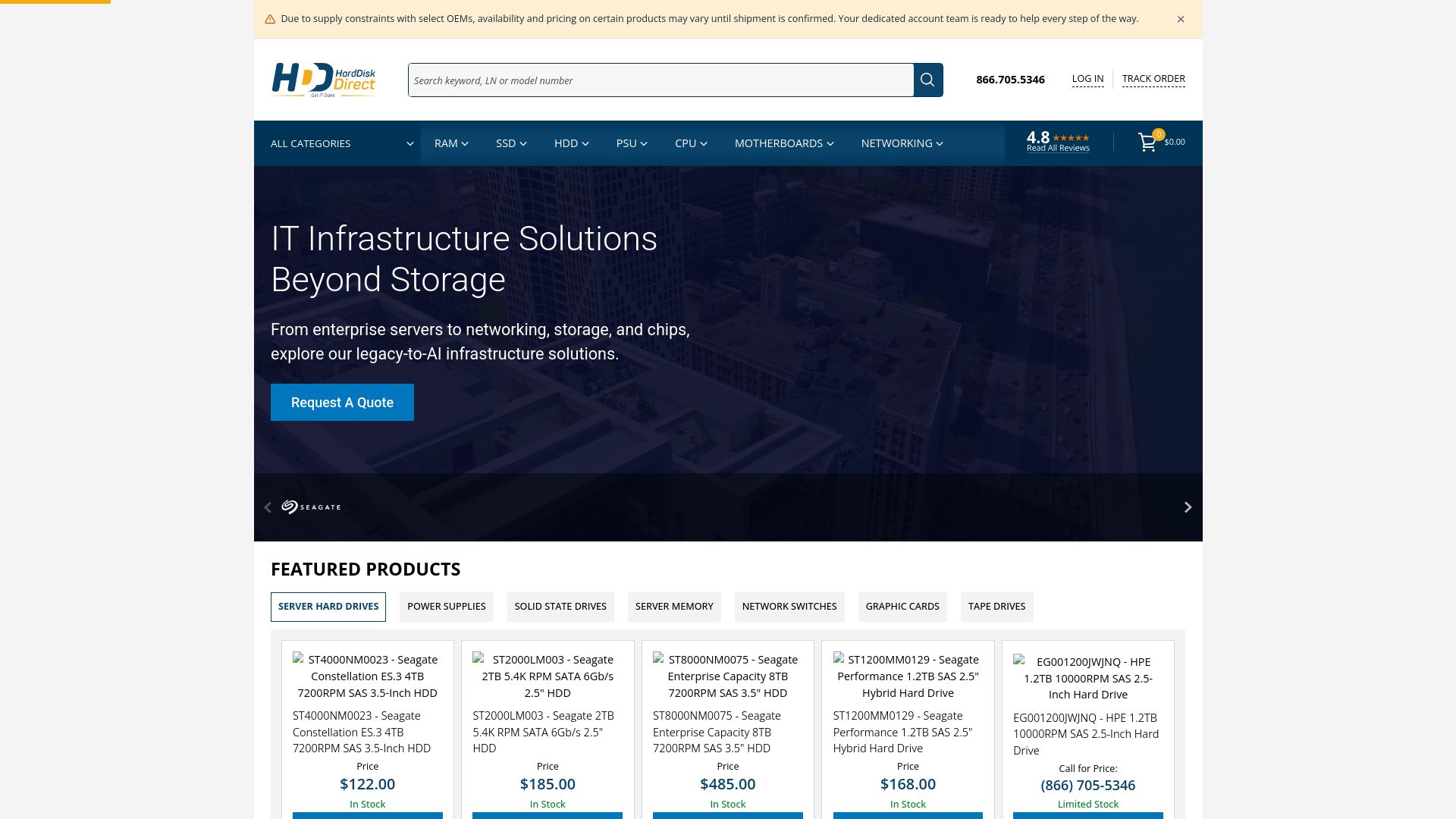Click the $0.00 cart total

pyautogui.click(x=1175, y=143)
